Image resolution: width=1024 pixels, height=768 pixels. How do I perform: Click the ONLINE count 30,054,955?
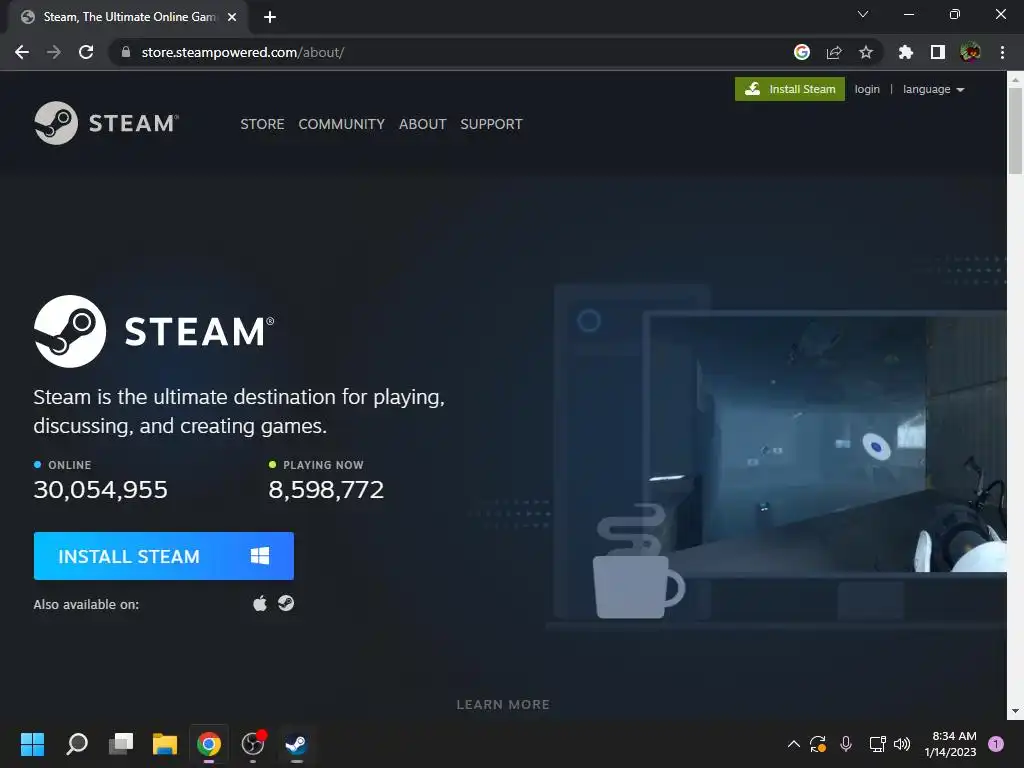[101, 490]
